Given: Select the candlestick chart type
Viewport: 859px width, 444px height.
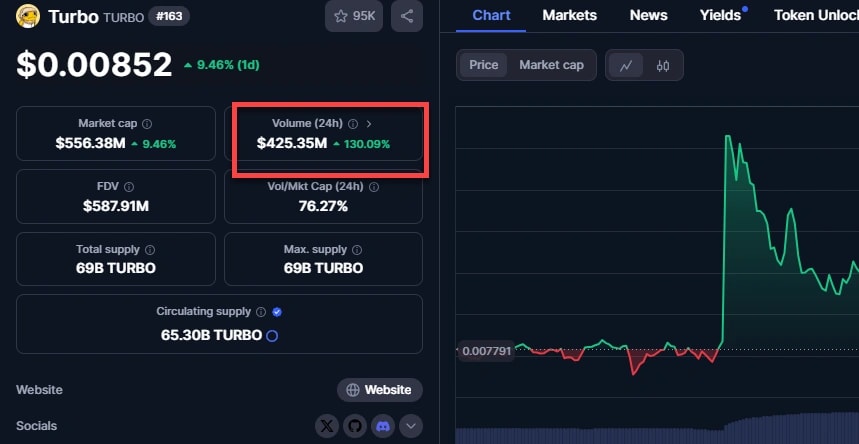Looking at the screenshot, I should pos(663,66).
